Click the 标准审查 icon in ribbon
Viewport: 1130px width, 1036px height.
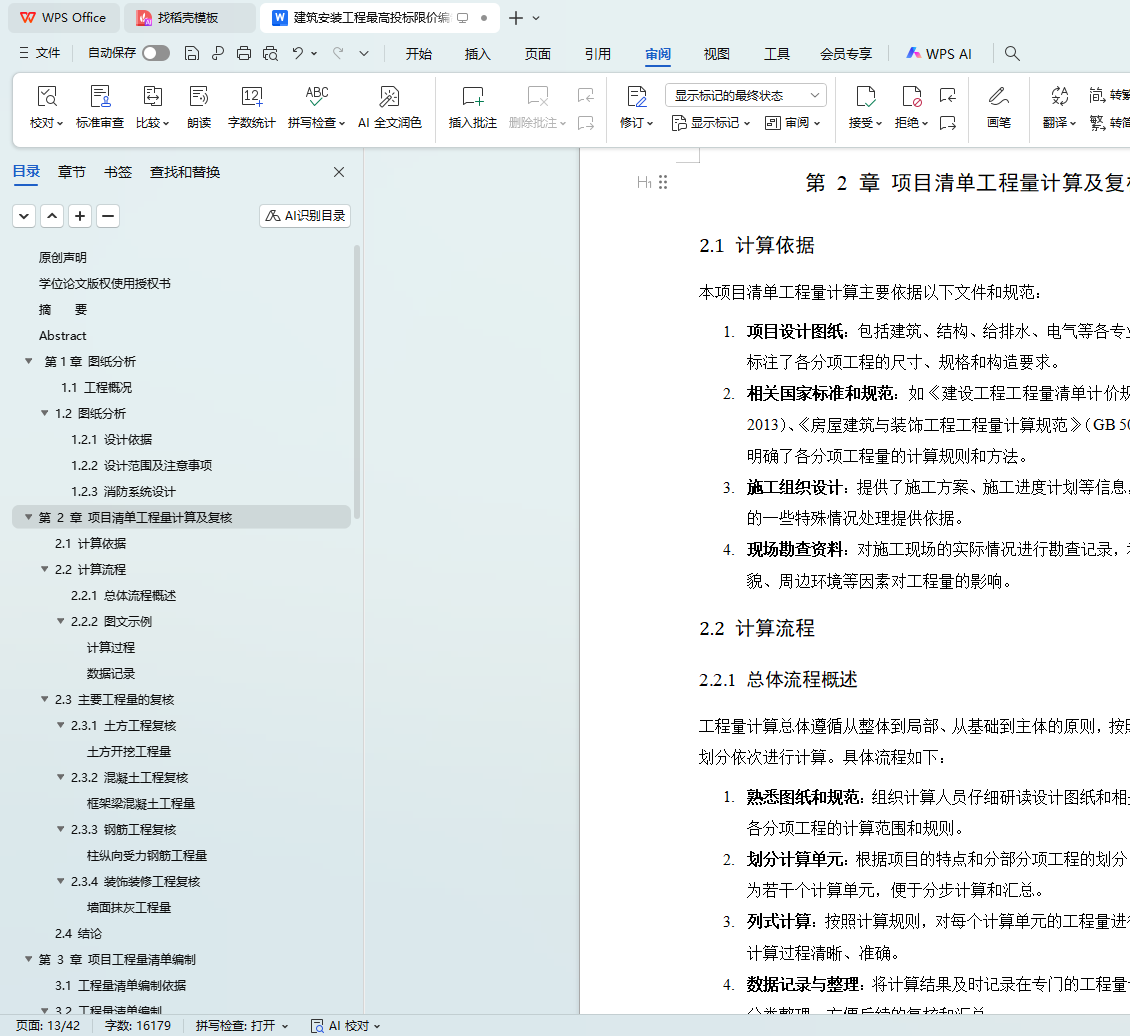coord(100,97)
